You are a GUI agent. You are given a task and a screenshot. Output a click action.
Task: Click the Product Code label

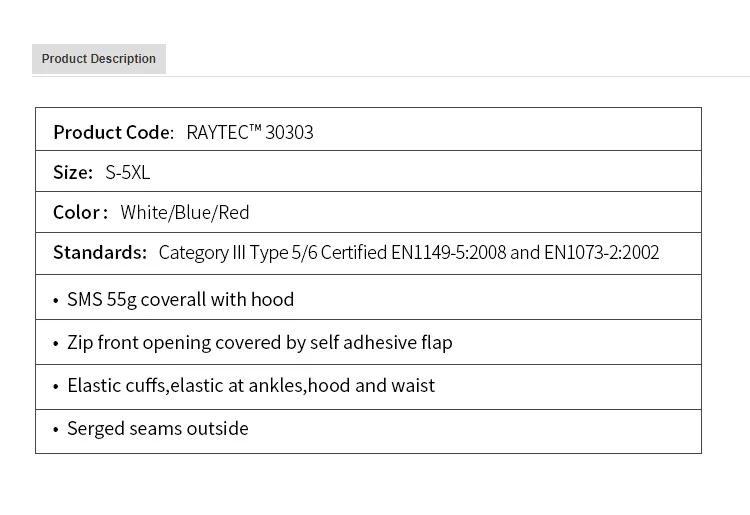click(114, 132)
